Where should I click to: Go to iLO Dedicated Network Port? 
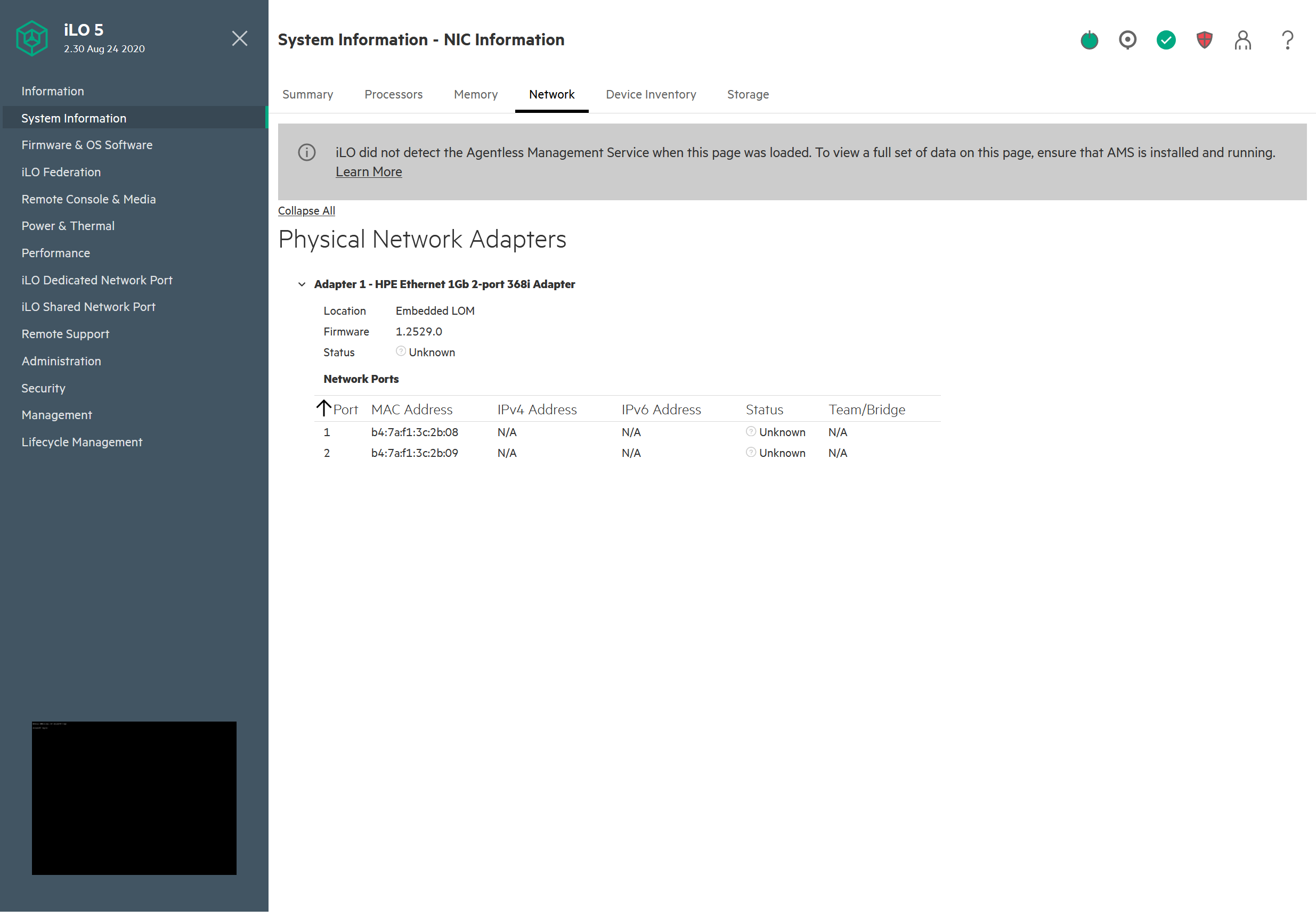click(96, 280)
